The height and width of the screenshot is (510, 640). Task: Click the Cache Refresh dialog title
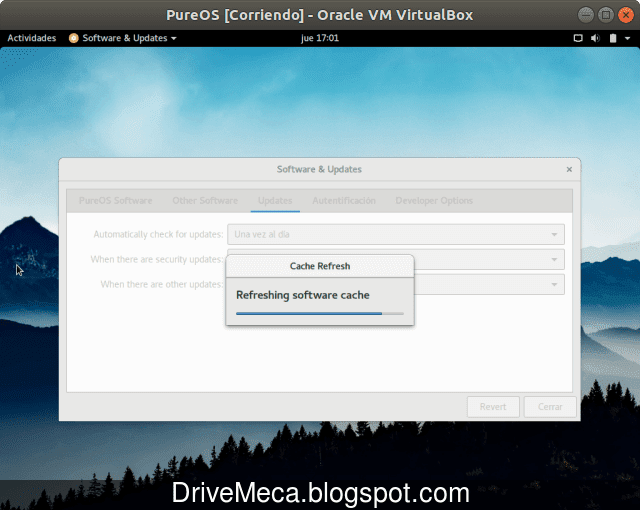(x=320, y=266)
